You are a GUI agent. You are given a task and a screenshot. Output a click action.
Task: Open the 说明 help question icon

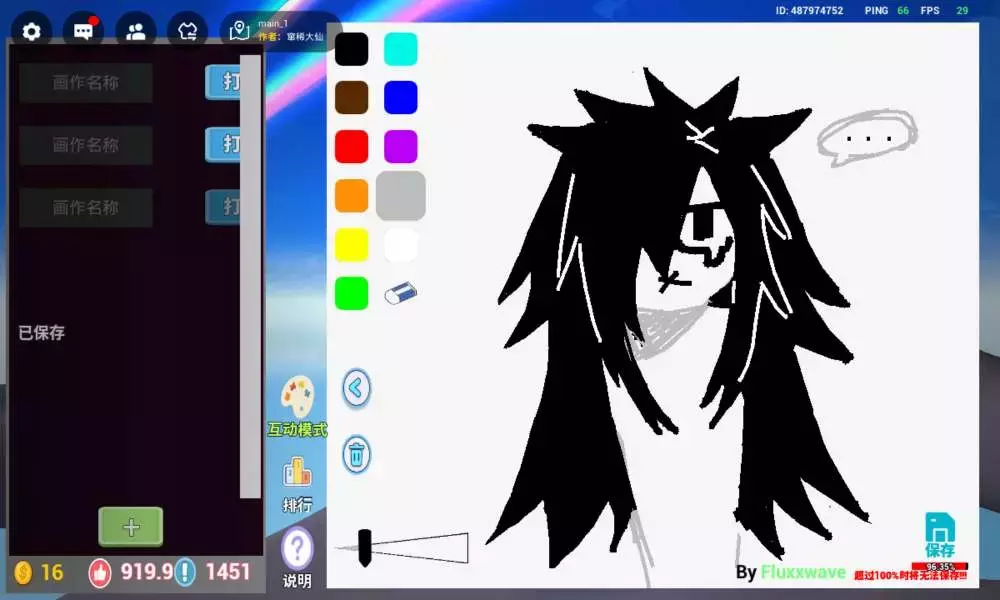pyautogui.click(x=297, y=555)
